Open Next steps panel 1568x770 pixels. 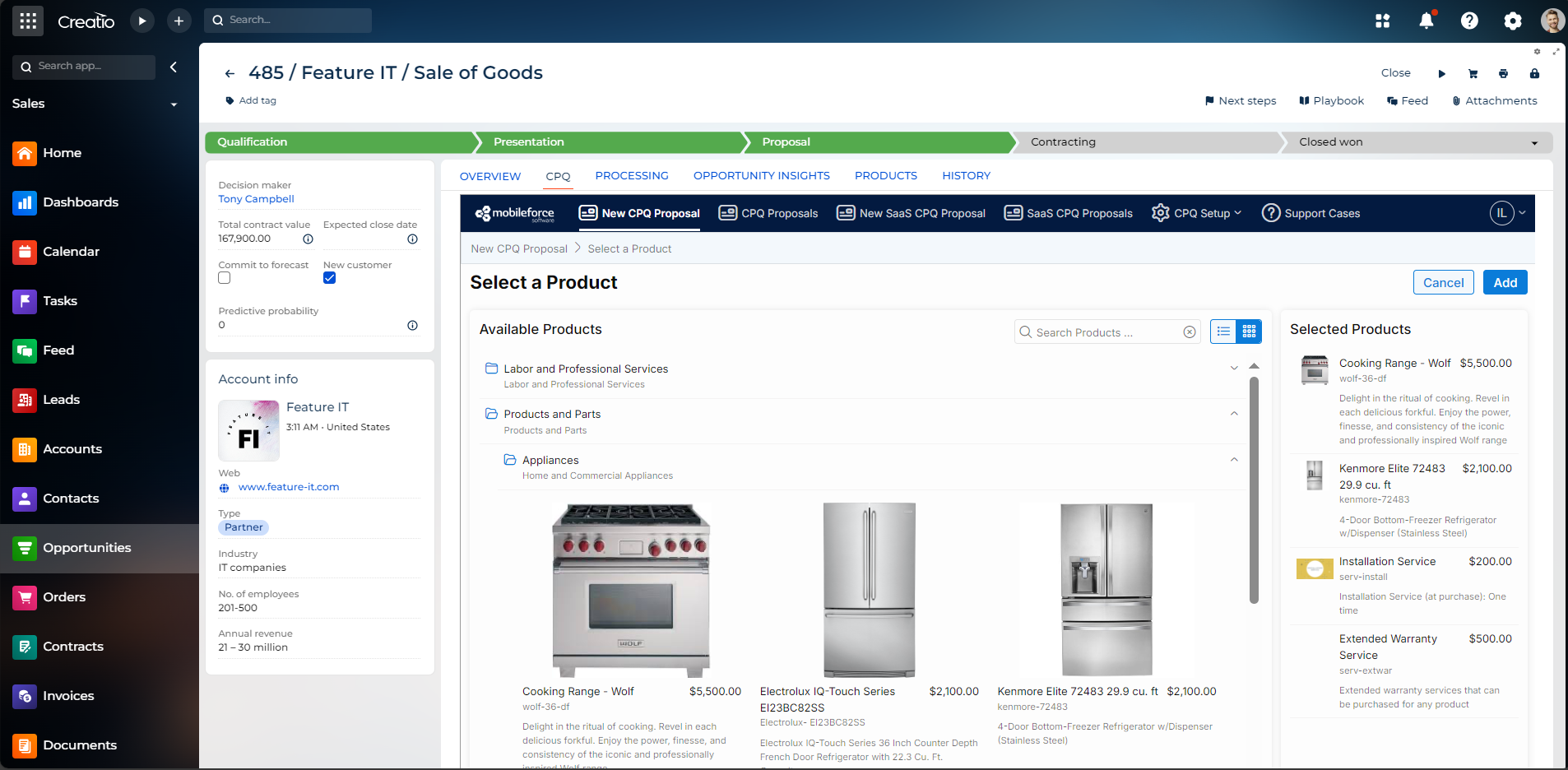pos(1241,101)
